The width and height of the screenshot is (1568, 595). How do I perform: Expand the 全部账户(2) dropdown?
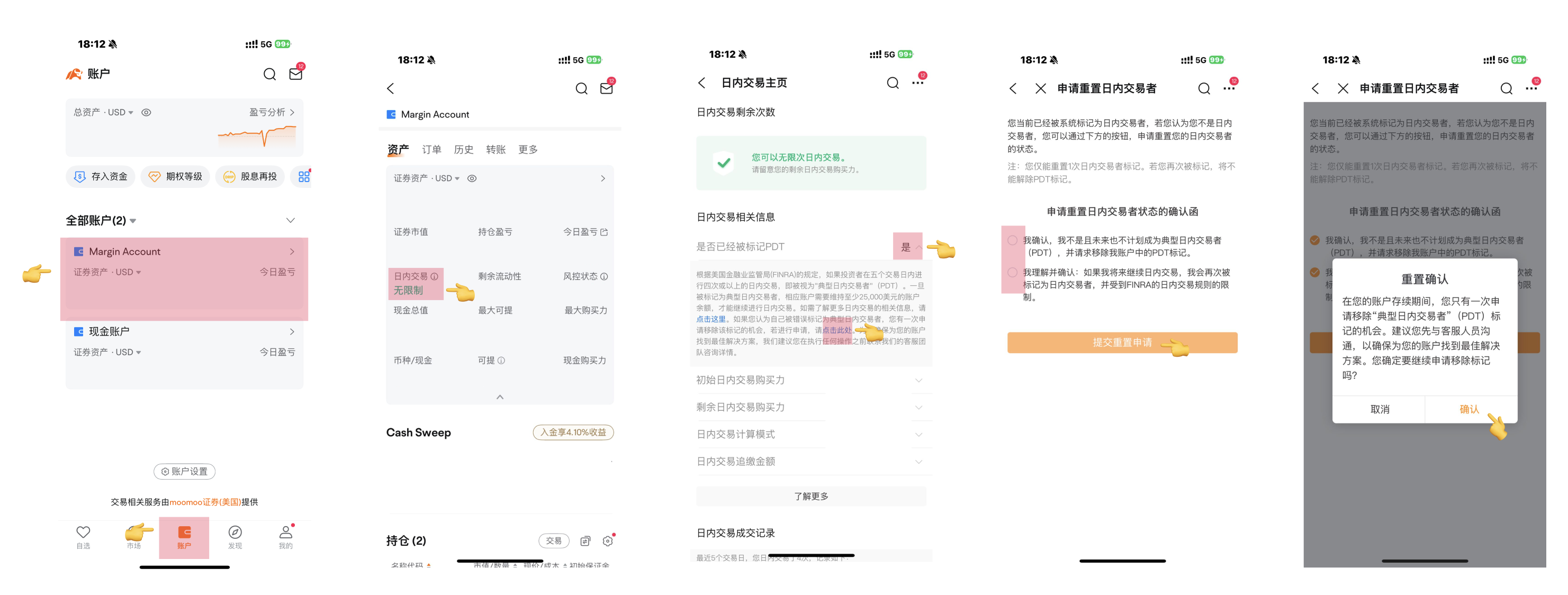(x=102, y=220)
